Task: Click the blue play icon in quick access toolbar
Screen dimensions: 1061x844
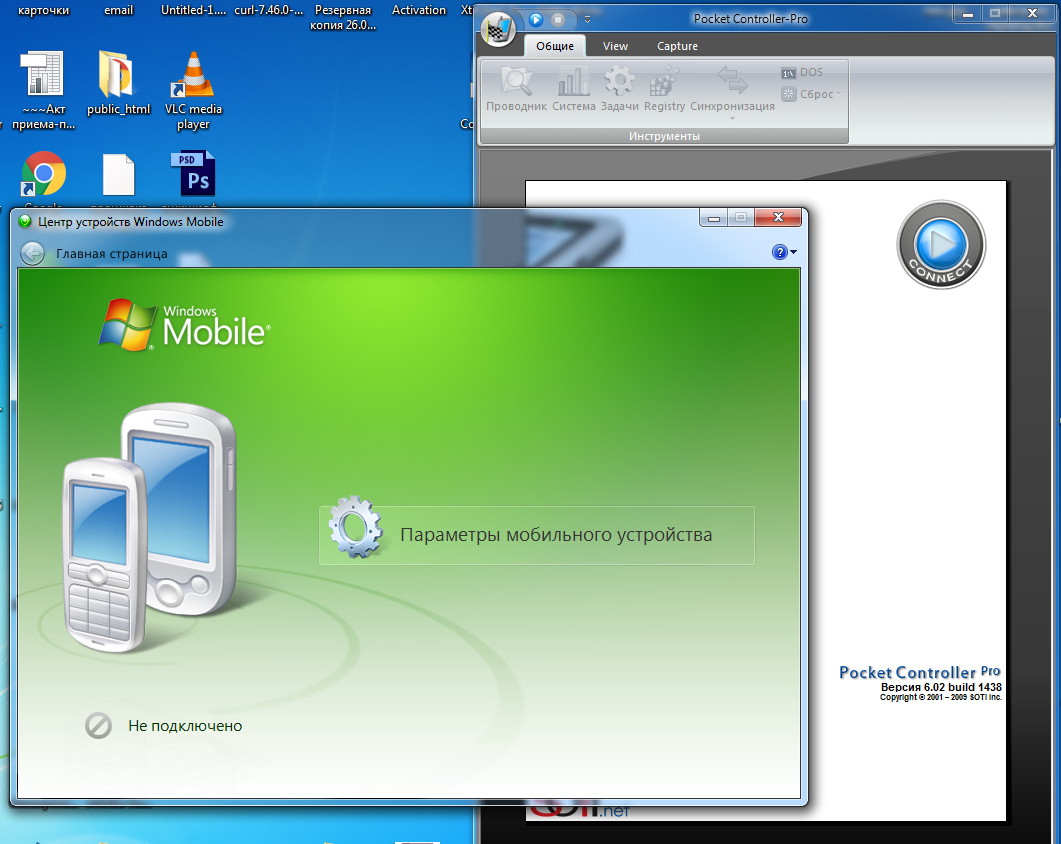Action: pos(536,19)
